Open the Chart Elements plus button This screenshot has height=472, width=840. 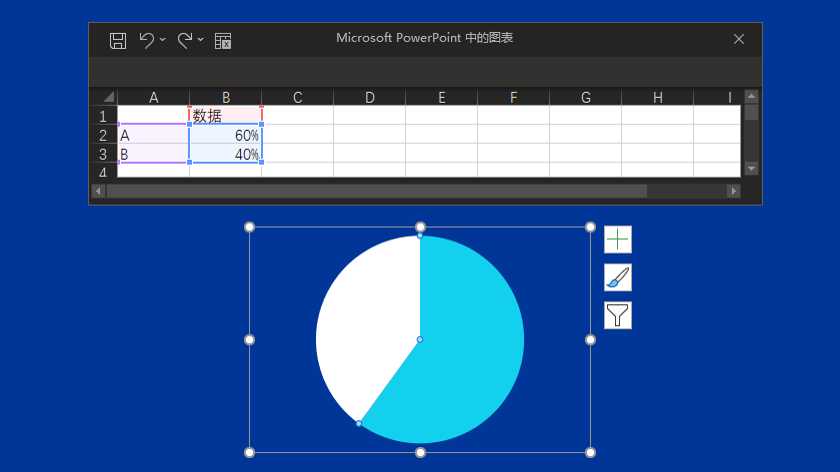[618, 240]
